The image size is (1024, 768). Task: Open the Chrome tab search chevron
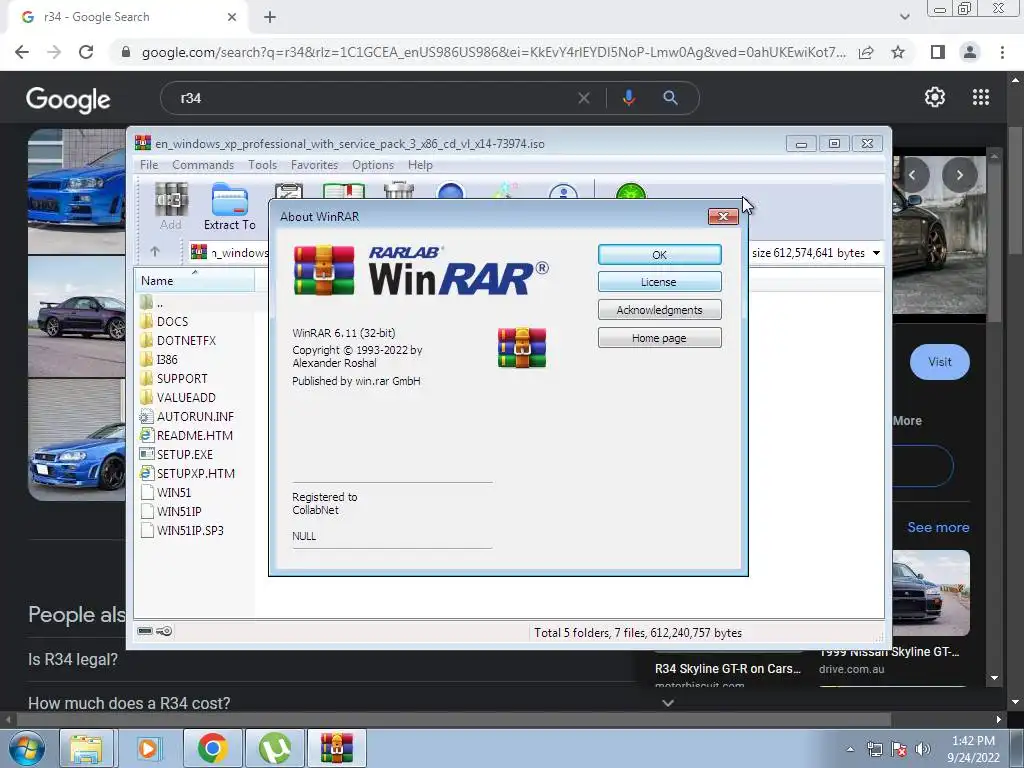904,17
